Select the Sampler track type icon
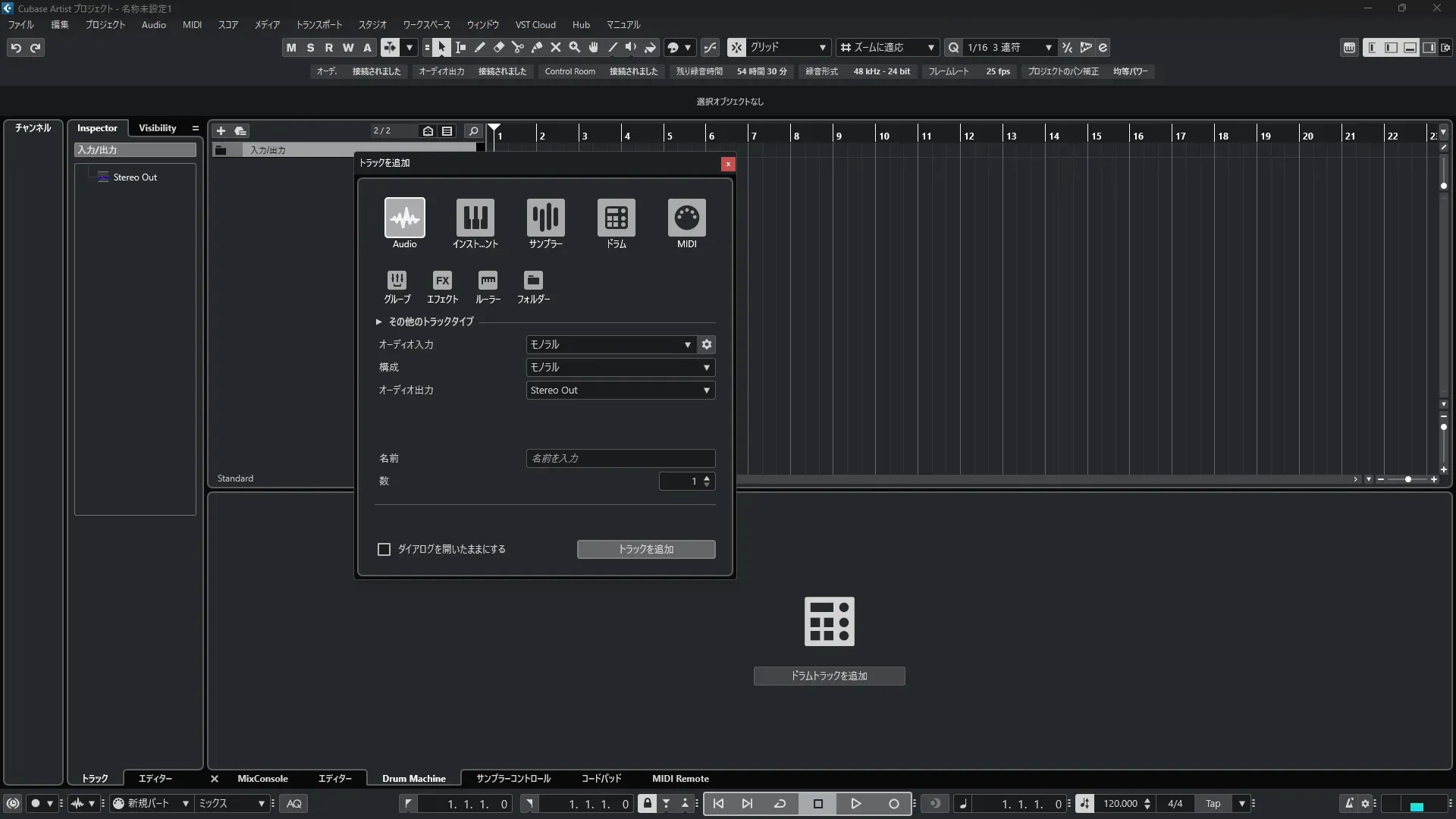The height and width of the screenshot is (819, 1456). pyautogui.click(x=545, y=218)
